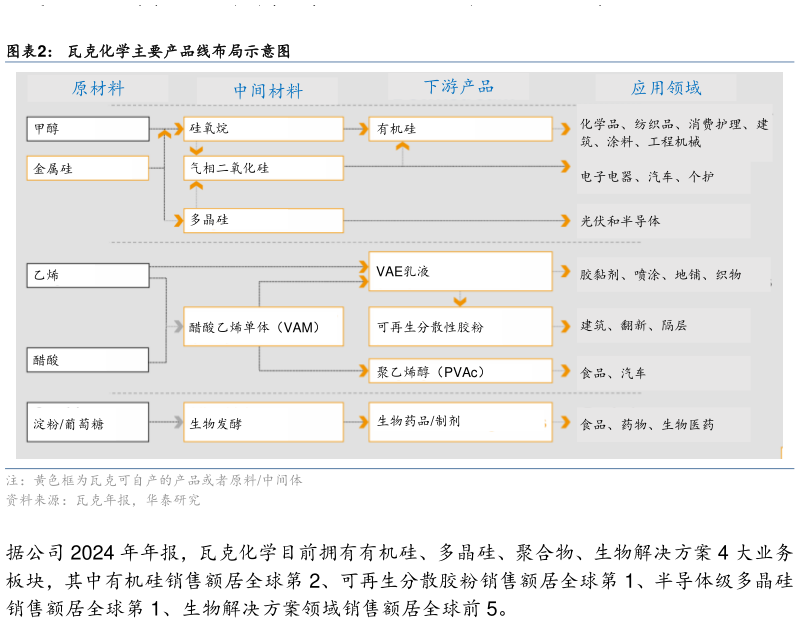Click the 光伏和半导体 application text

coord(620,221)
